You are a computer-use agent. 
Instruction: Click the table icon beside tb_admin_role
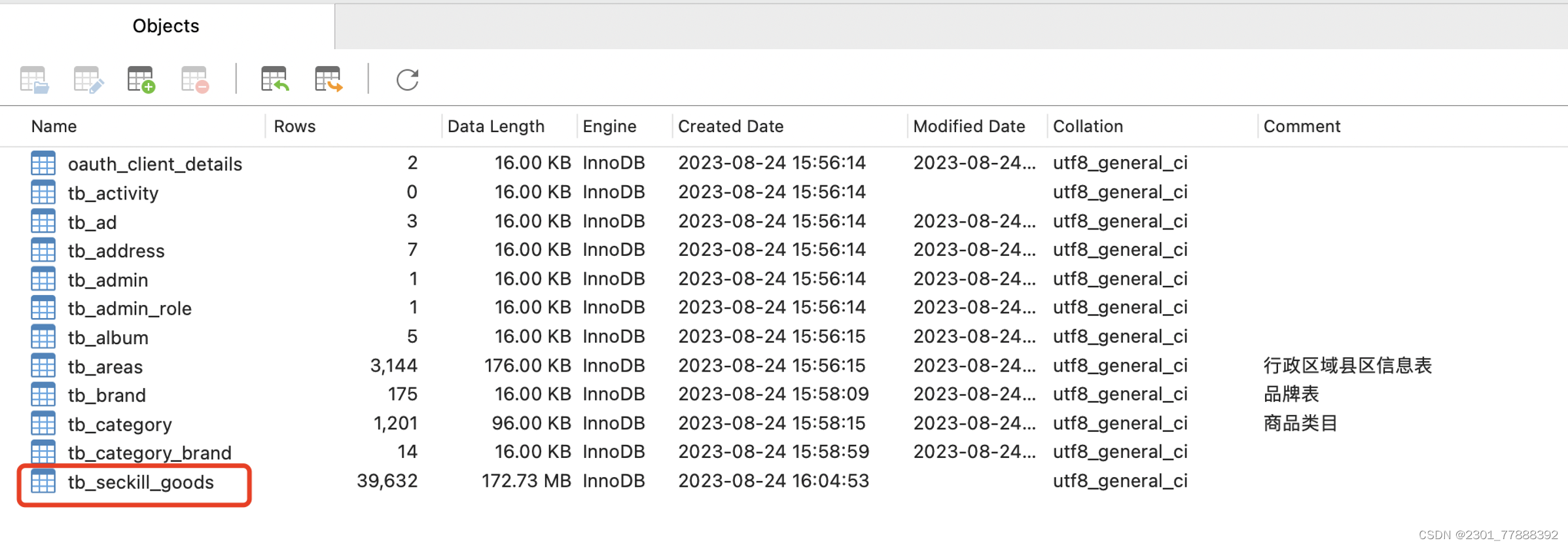click(x=43, y=308)
